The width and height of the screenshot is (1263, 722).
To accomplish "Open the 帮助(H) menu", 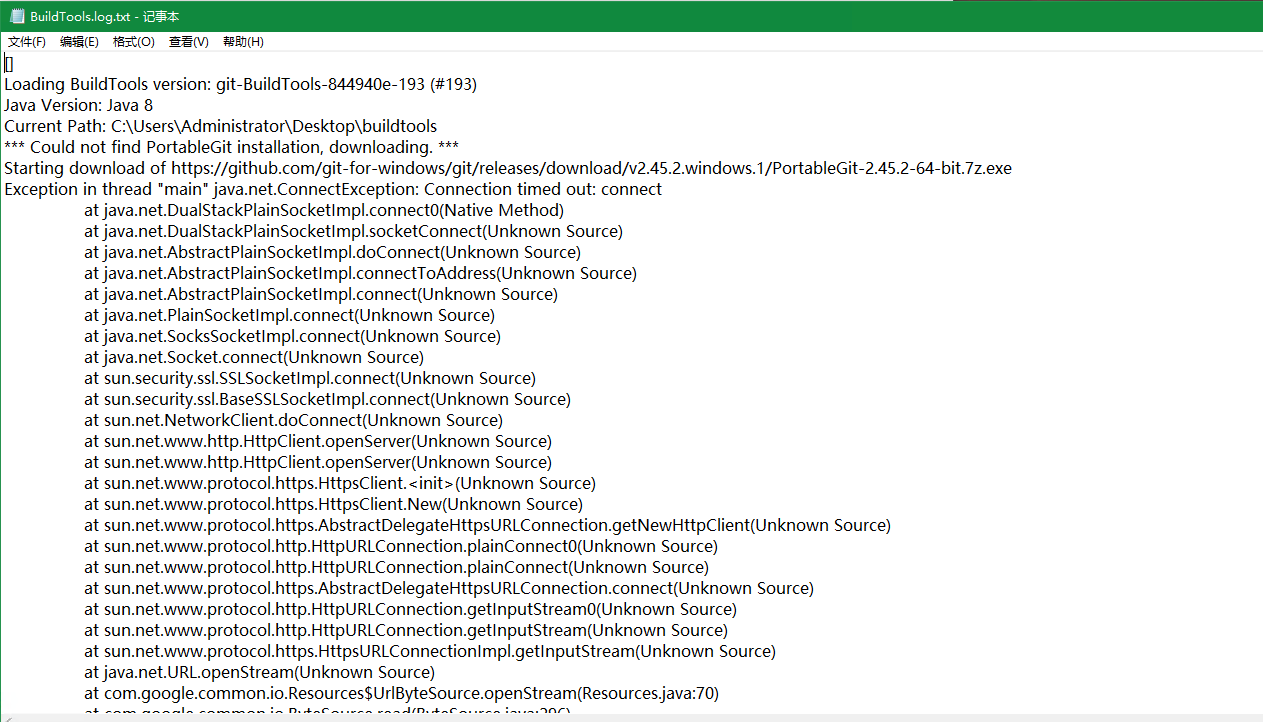I will [243, 42].
